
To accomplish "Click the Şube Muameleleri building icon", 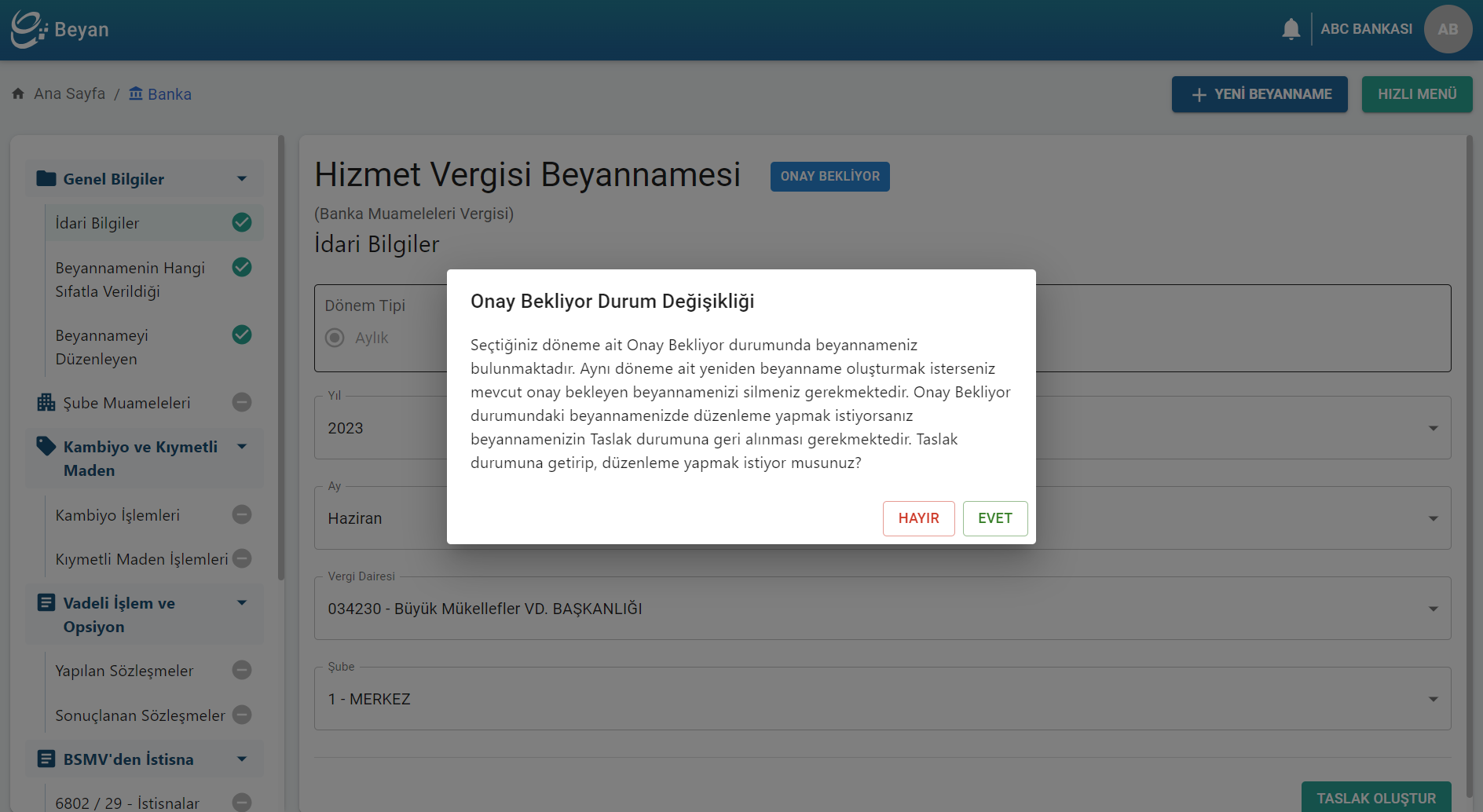I will [x=46, y=403].
